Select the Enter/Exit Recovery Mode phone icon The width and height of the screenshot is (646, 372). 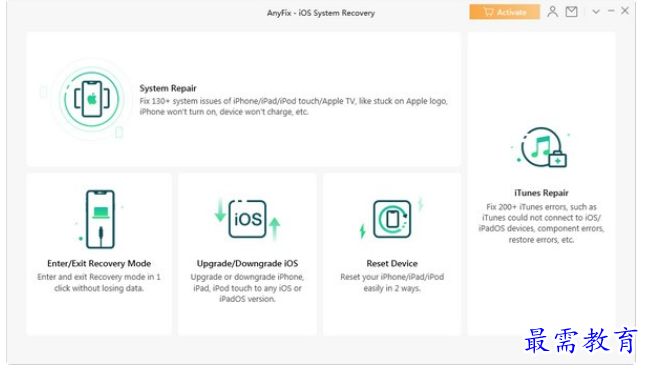pyautogui.click(x=100, y=219)
